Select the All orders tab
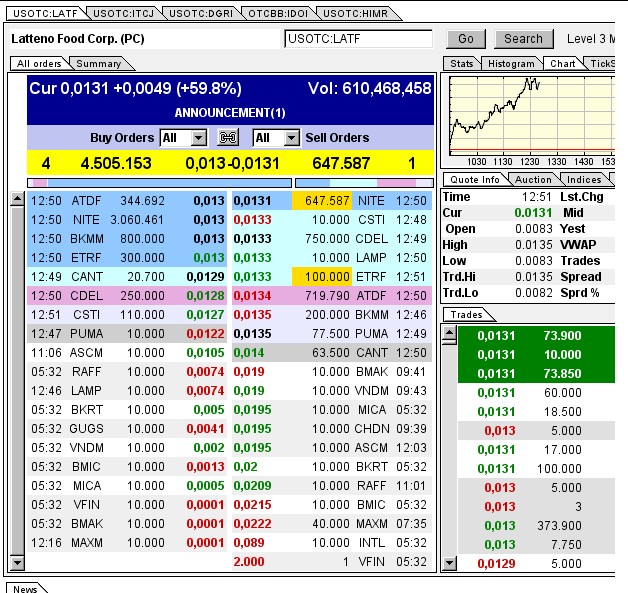628x593 pixels. (39, 64)
